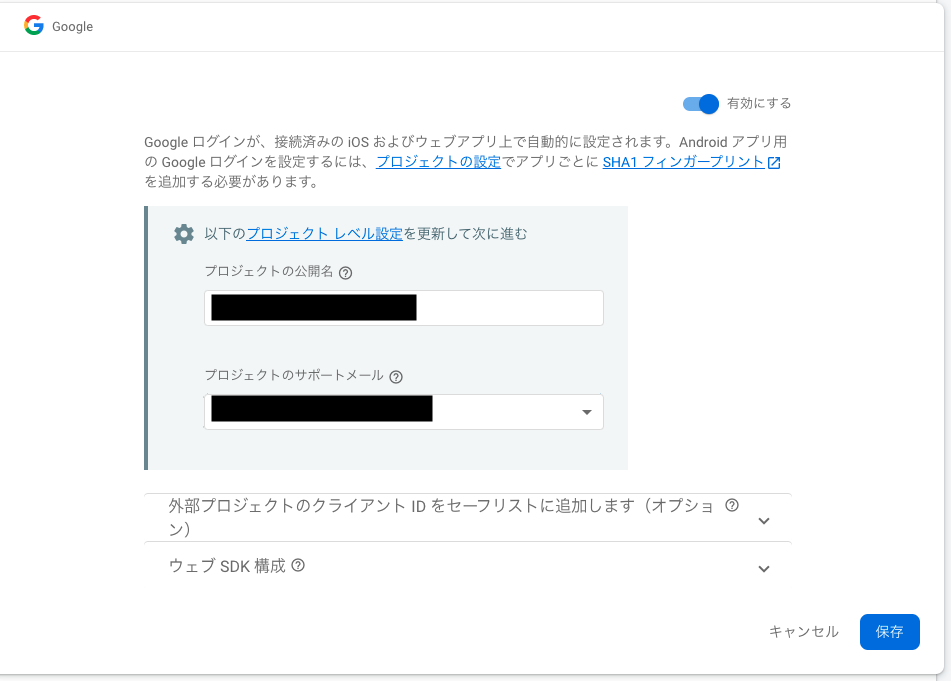Click help icon beside 外部プロジェクト option

[x=732, y=506]
